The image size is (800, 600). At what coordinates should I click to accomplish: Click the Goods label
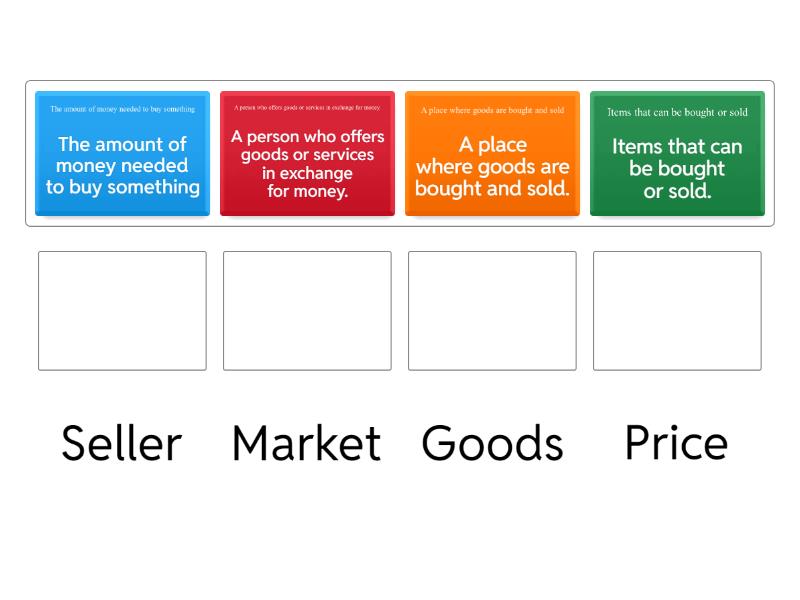pyautogui.click(x=492, y=443)
